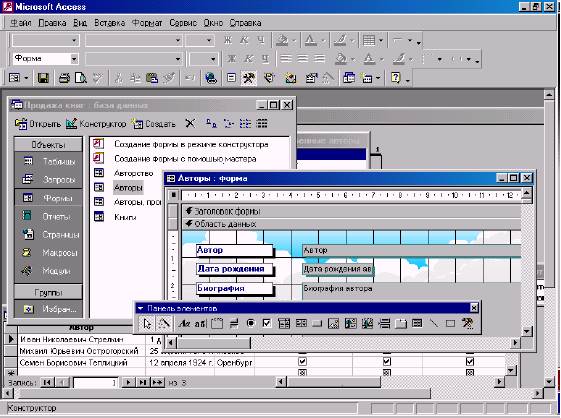The height and width of the screenshot is (418, 561).
Task: Open the Properties icon in main toolbar
Action: click(x=311, y=78)
